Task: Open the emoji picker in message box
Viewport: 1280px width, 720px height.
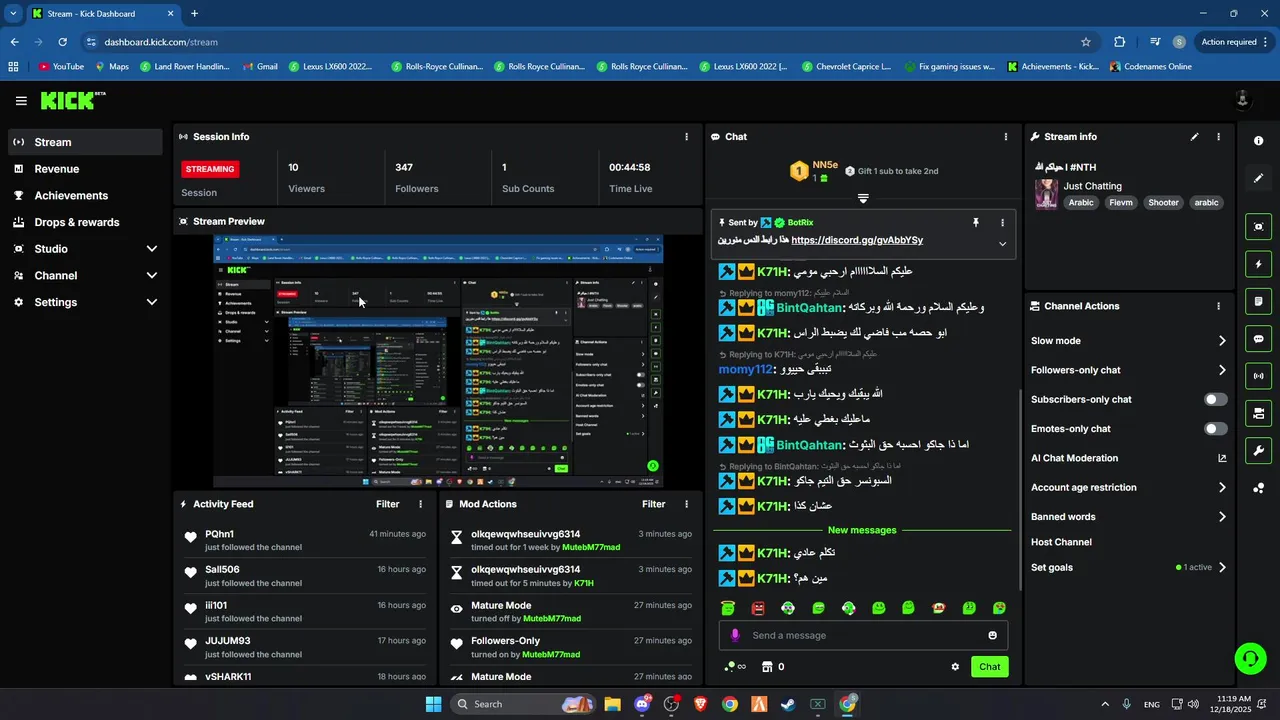Action: (992, 635)
